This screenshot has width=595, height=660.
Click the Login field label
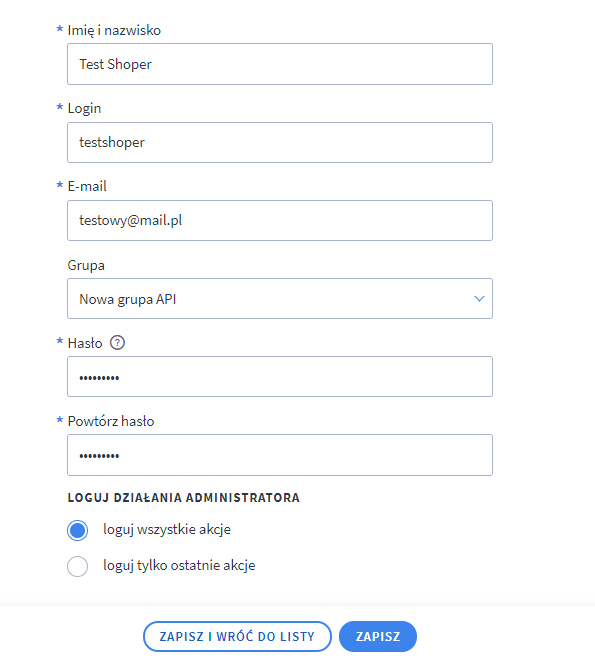(84, 109)
